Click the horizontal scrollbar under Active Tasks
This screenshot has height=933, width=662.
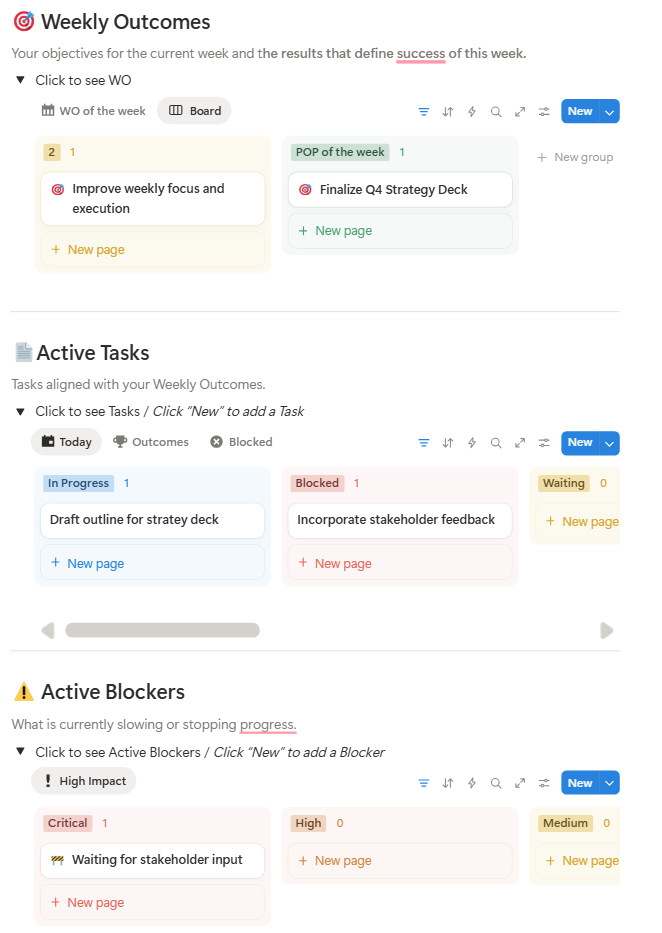tap(163, 630)
